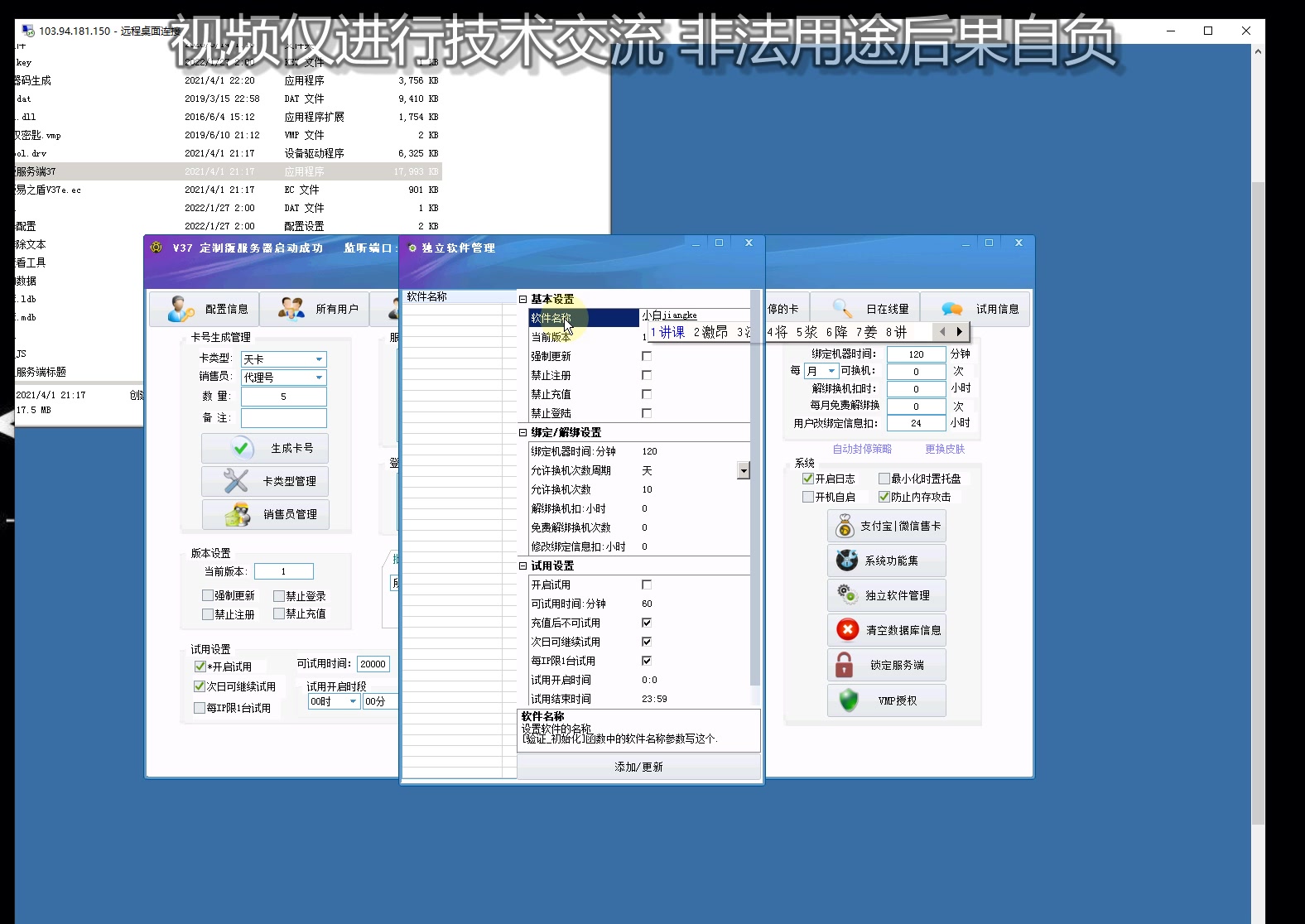Switch to the 所有用户 tab
The image size is (1305, 924).
314,309
